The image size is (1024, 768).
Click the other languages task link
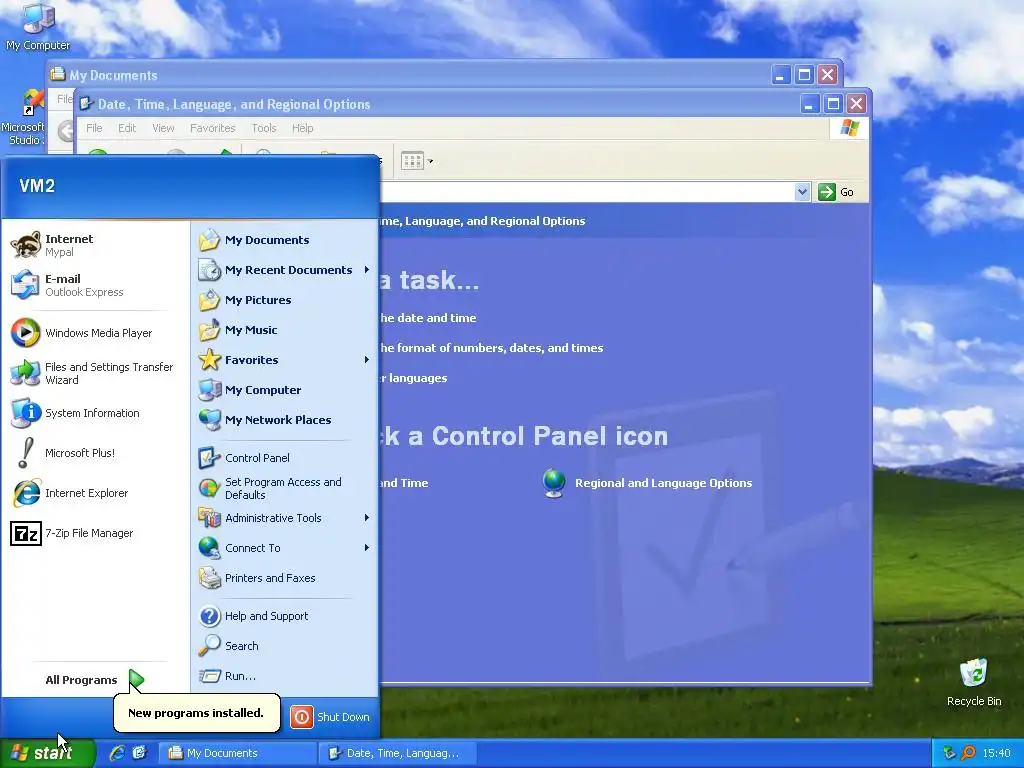point(413,378)
